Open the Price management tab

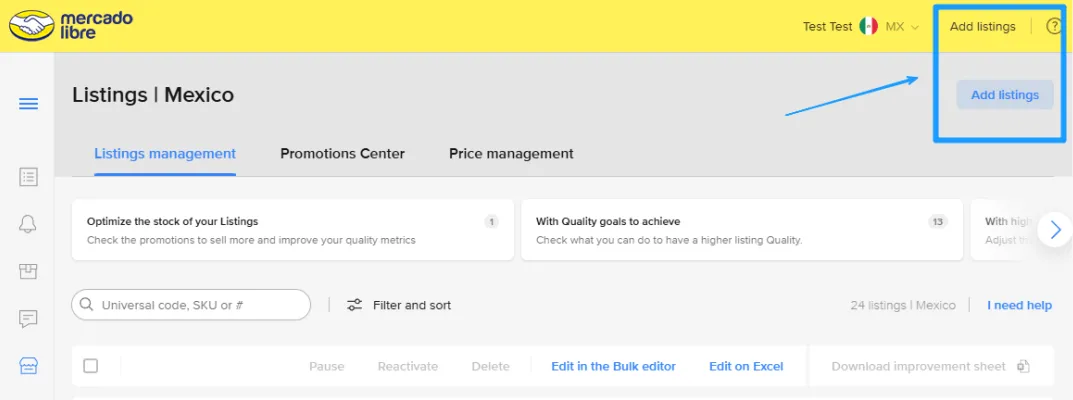(511, 154)
